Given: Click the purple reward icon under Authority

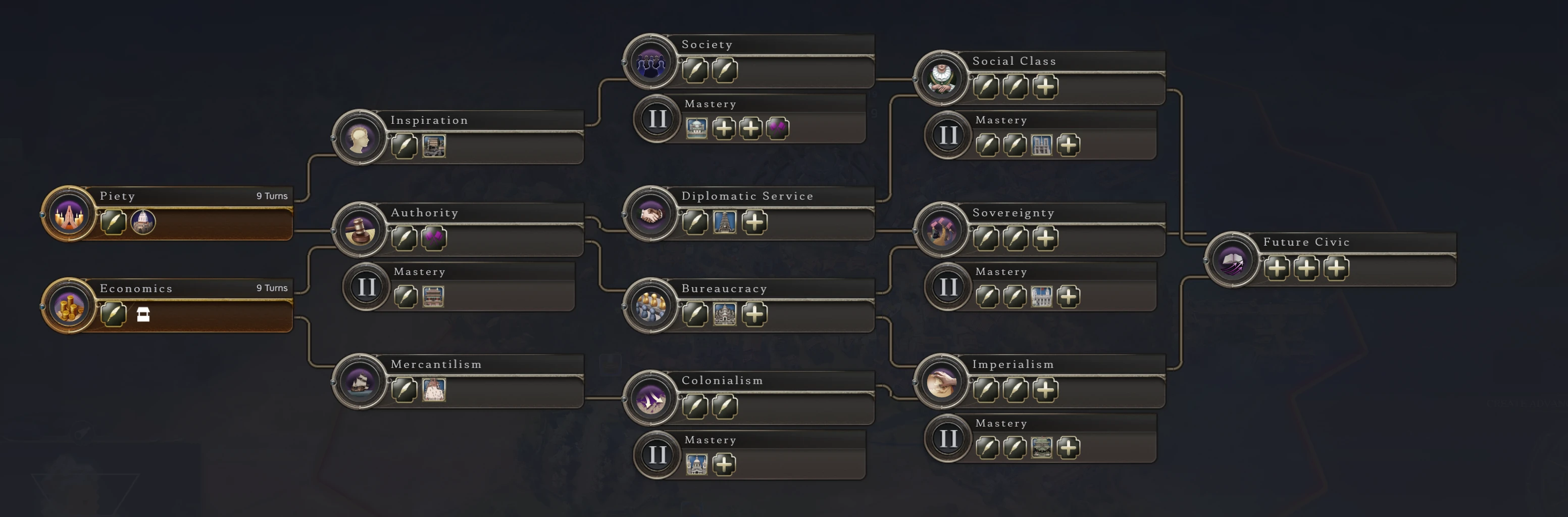Looking at the screenshot, I should (x=433, y=238).
